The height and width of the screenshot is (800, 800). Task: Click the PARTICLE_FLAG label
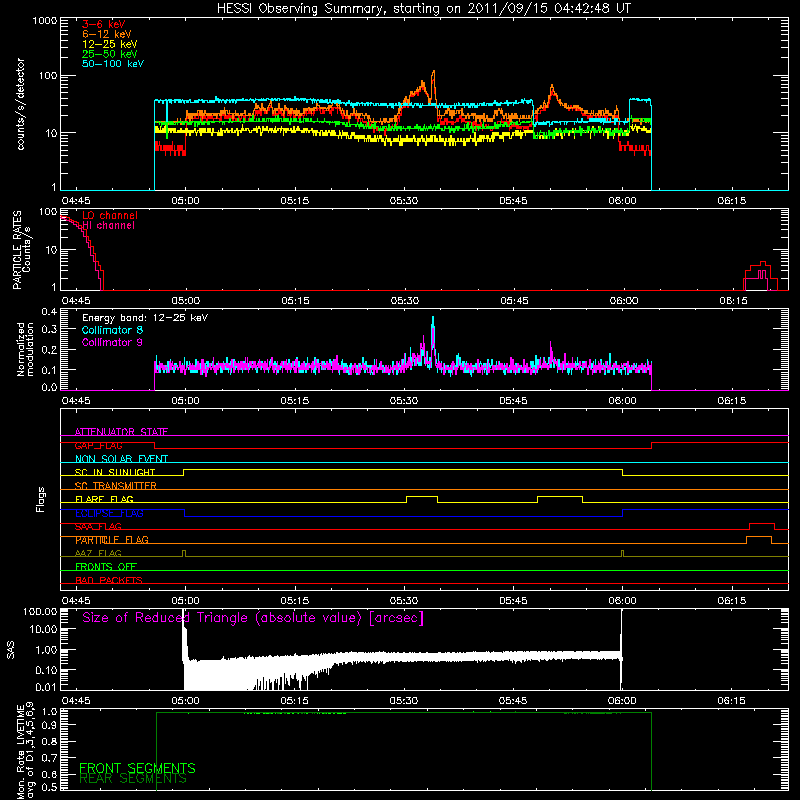click(x=112, y=540)
